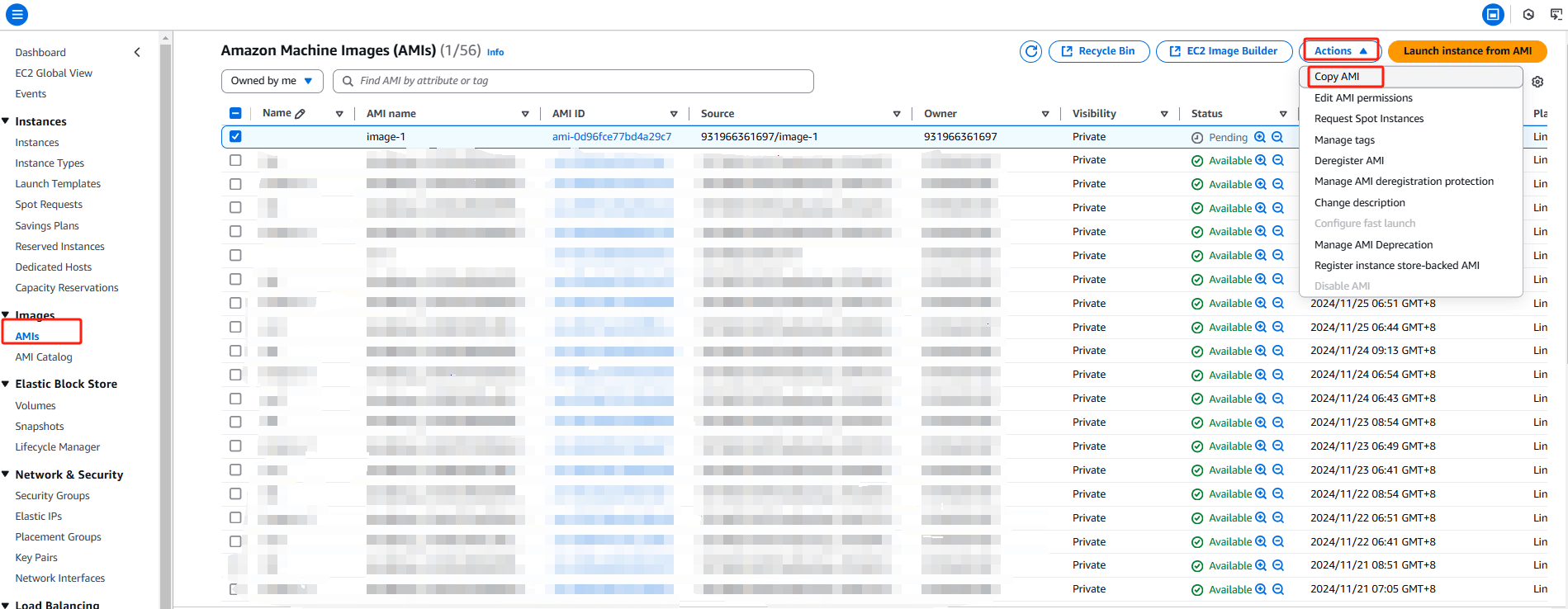Click zoom-in icon in 2024/11/21 08:51 row
1568x609 pixels.
coord(1261,565)
